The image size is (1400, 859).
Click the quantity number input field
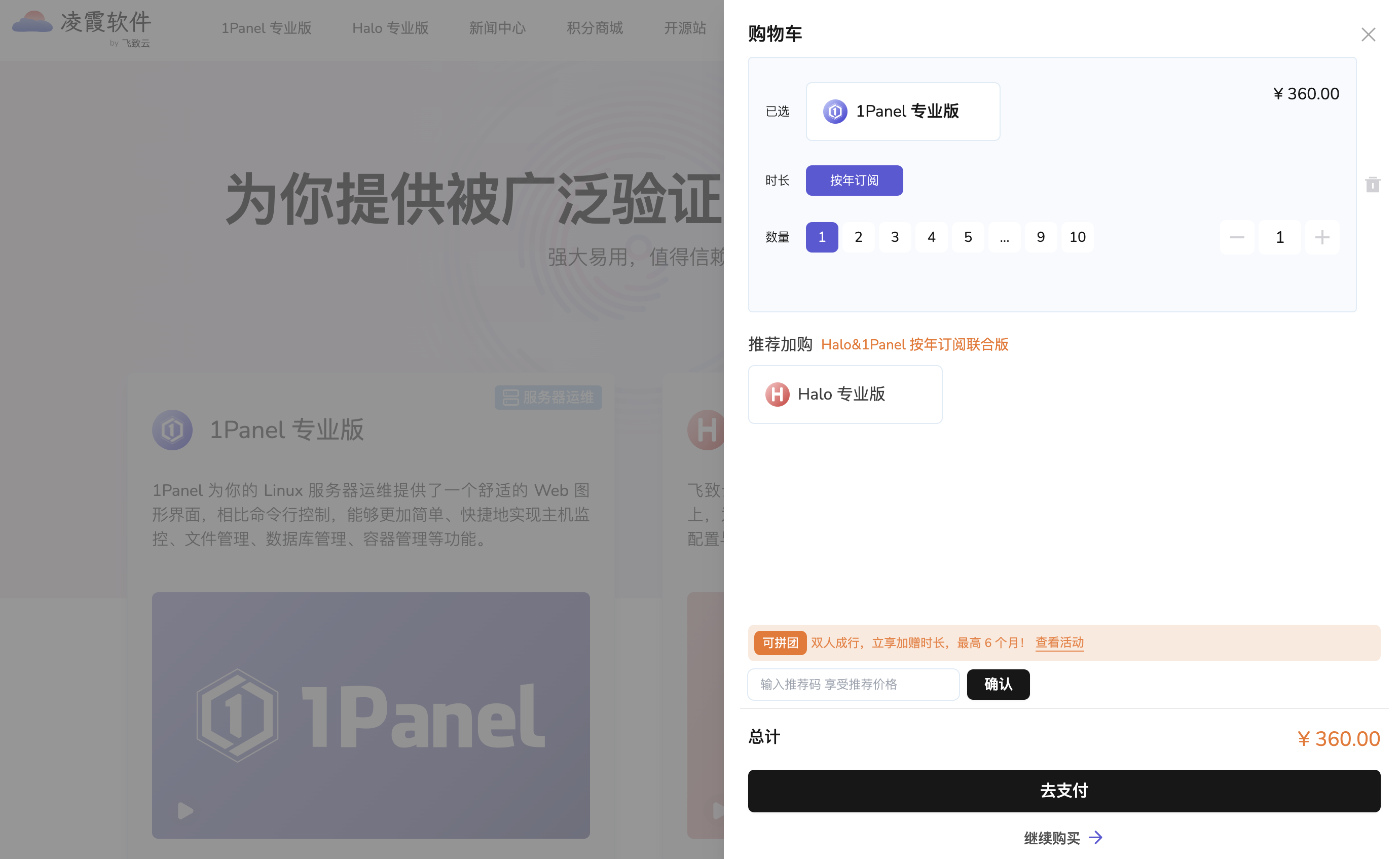coord(1279,237)
